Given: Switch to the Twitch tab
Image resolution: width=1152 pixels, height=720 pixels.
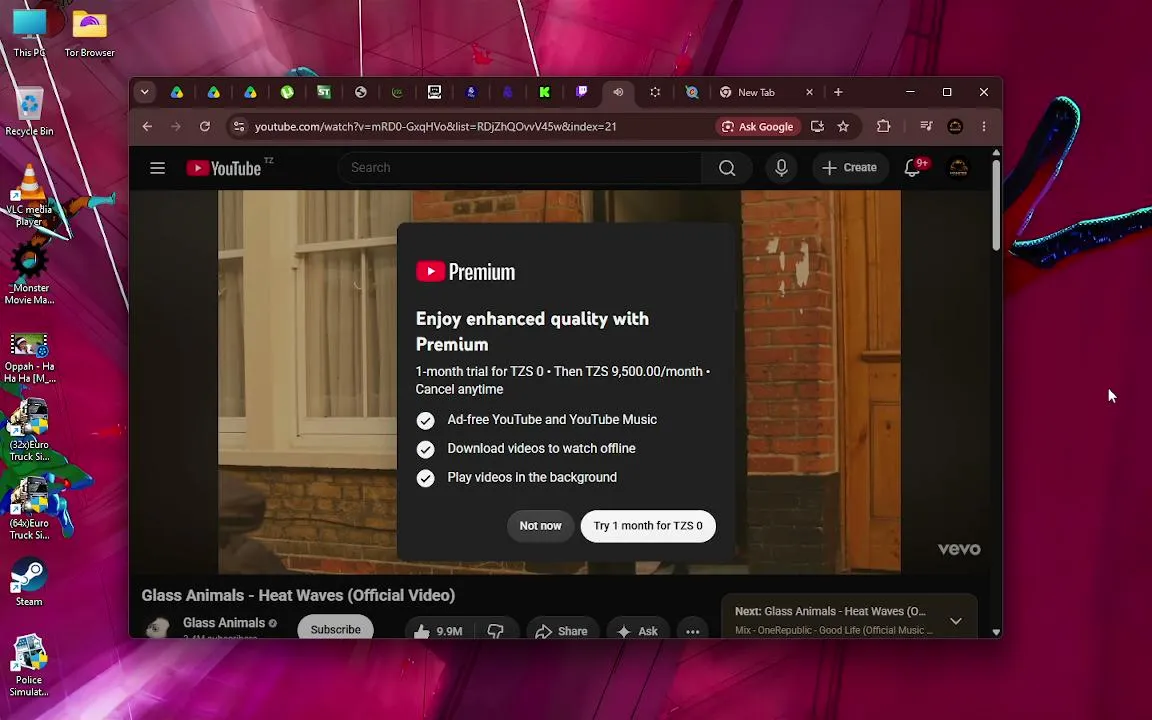Looking at the screenshot, I should pos(581,92).
